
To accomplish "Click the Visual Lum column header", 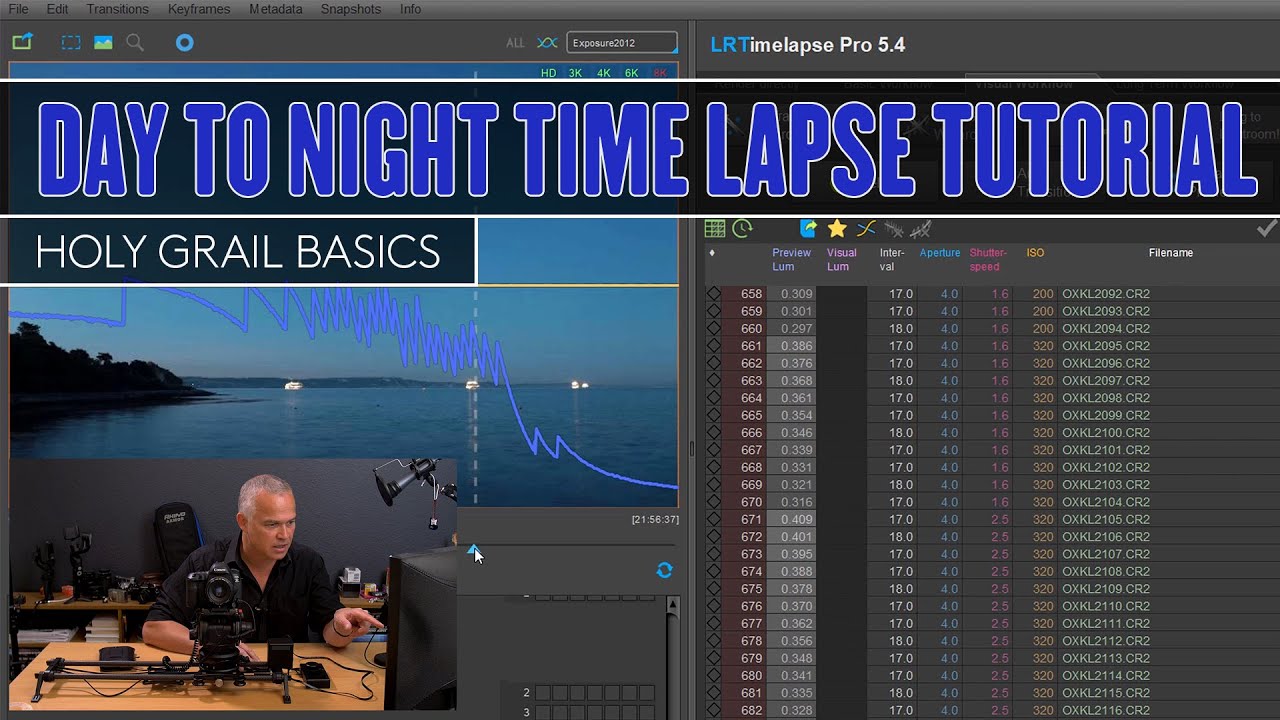I will tap(841, 260).
